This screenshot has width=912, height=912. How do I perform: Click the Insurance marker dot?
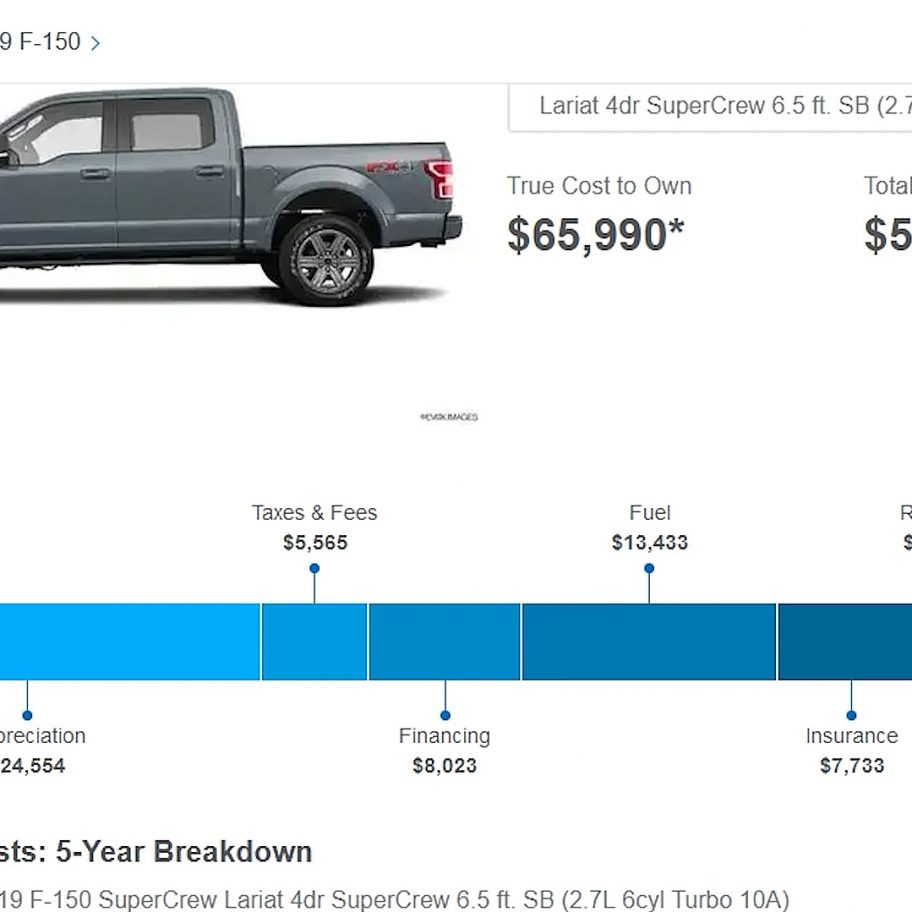852,715
